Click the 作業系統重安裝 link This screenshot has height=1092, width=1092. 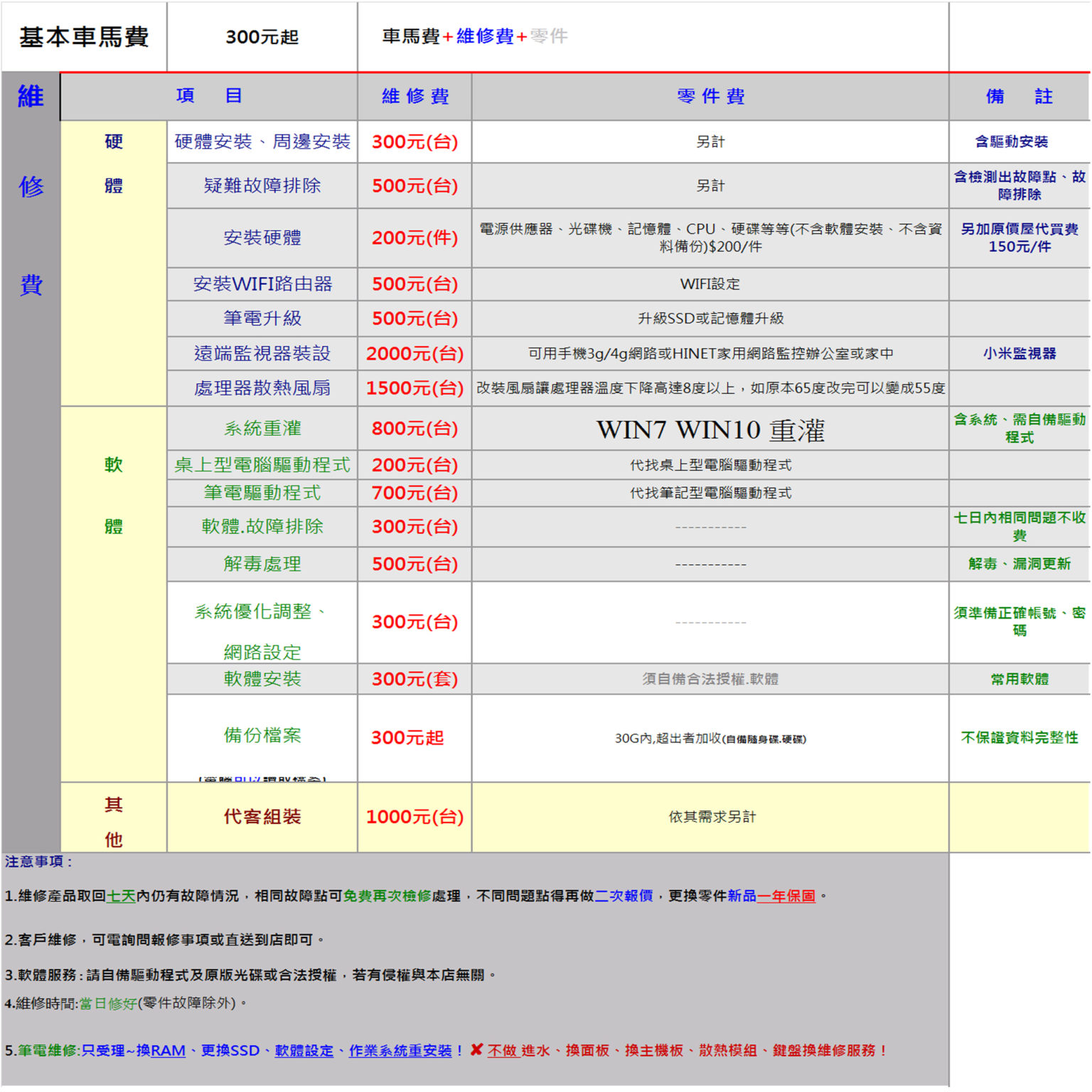[x=400, y=1050]
